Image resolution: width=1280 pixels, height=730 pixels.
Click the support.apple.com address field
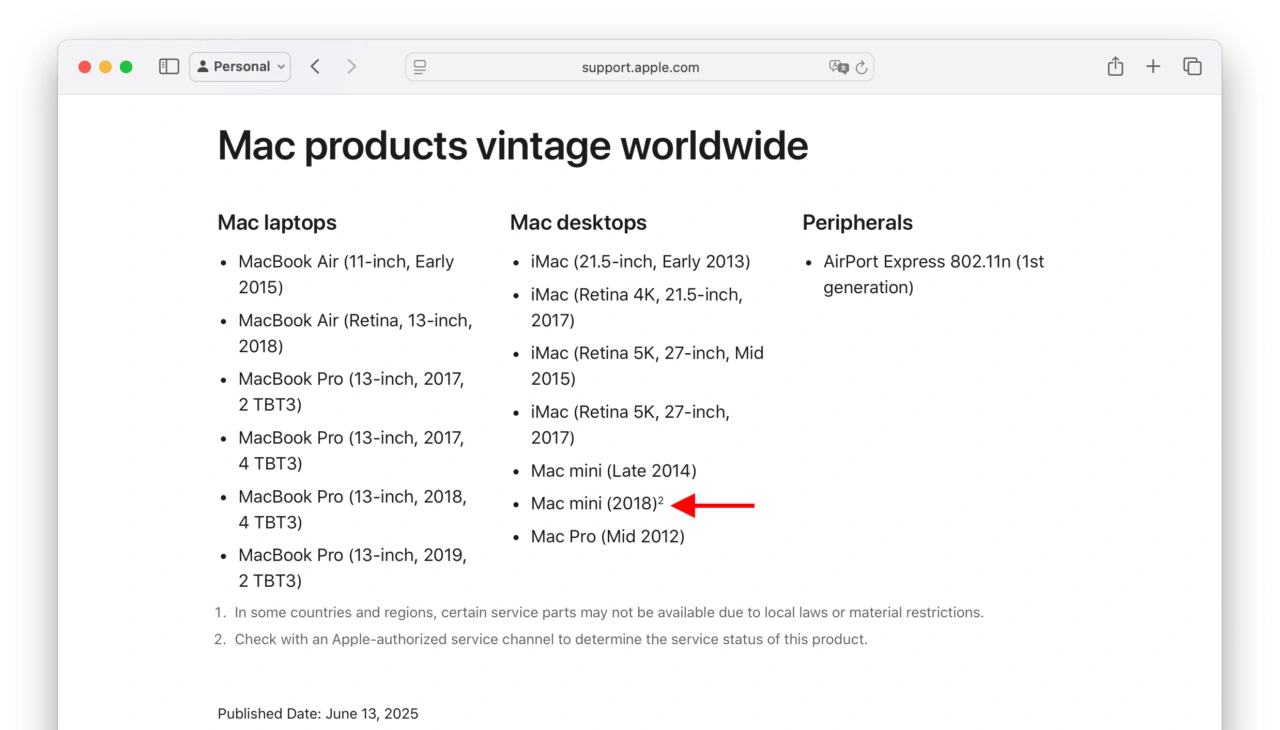point(640,67)
